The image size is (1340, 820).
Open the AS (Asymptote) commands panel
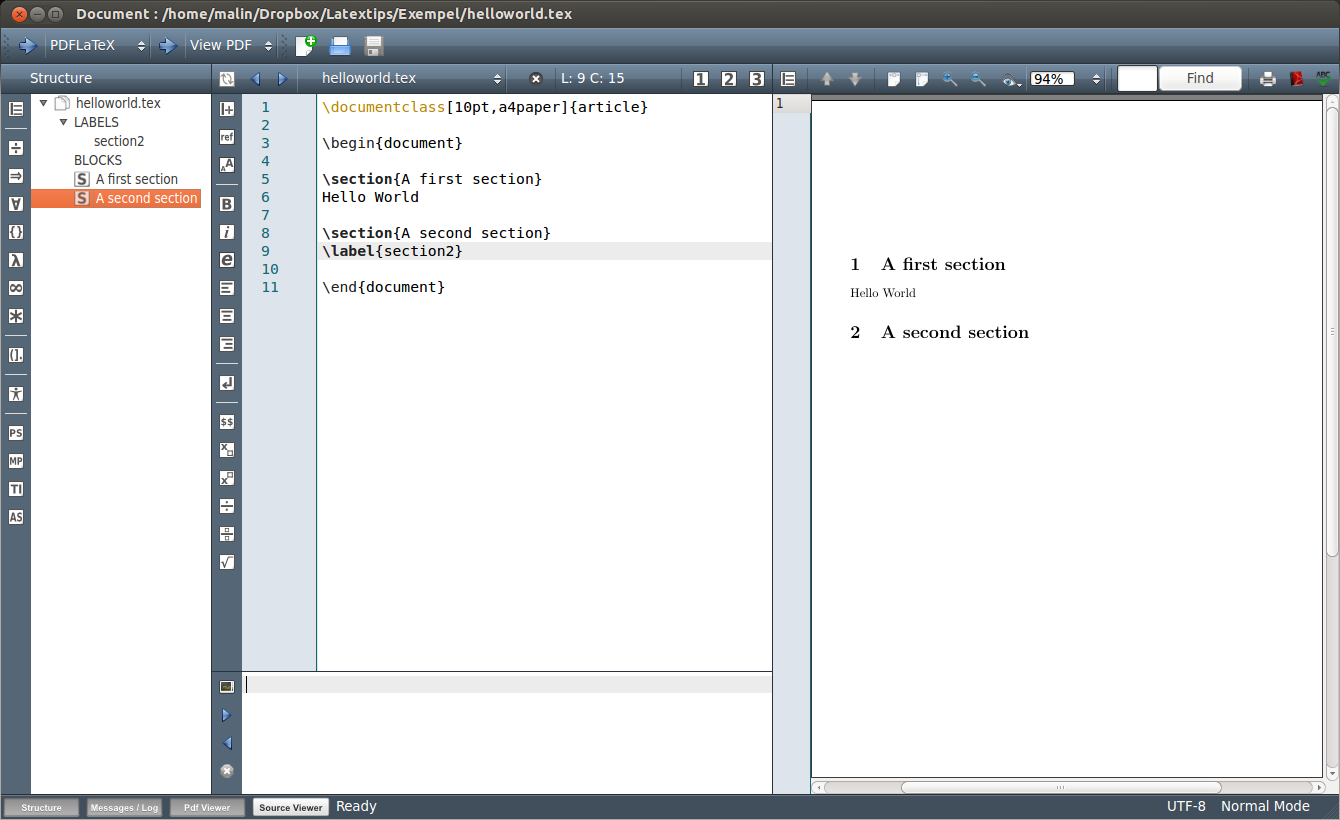(x=16, y=517)
